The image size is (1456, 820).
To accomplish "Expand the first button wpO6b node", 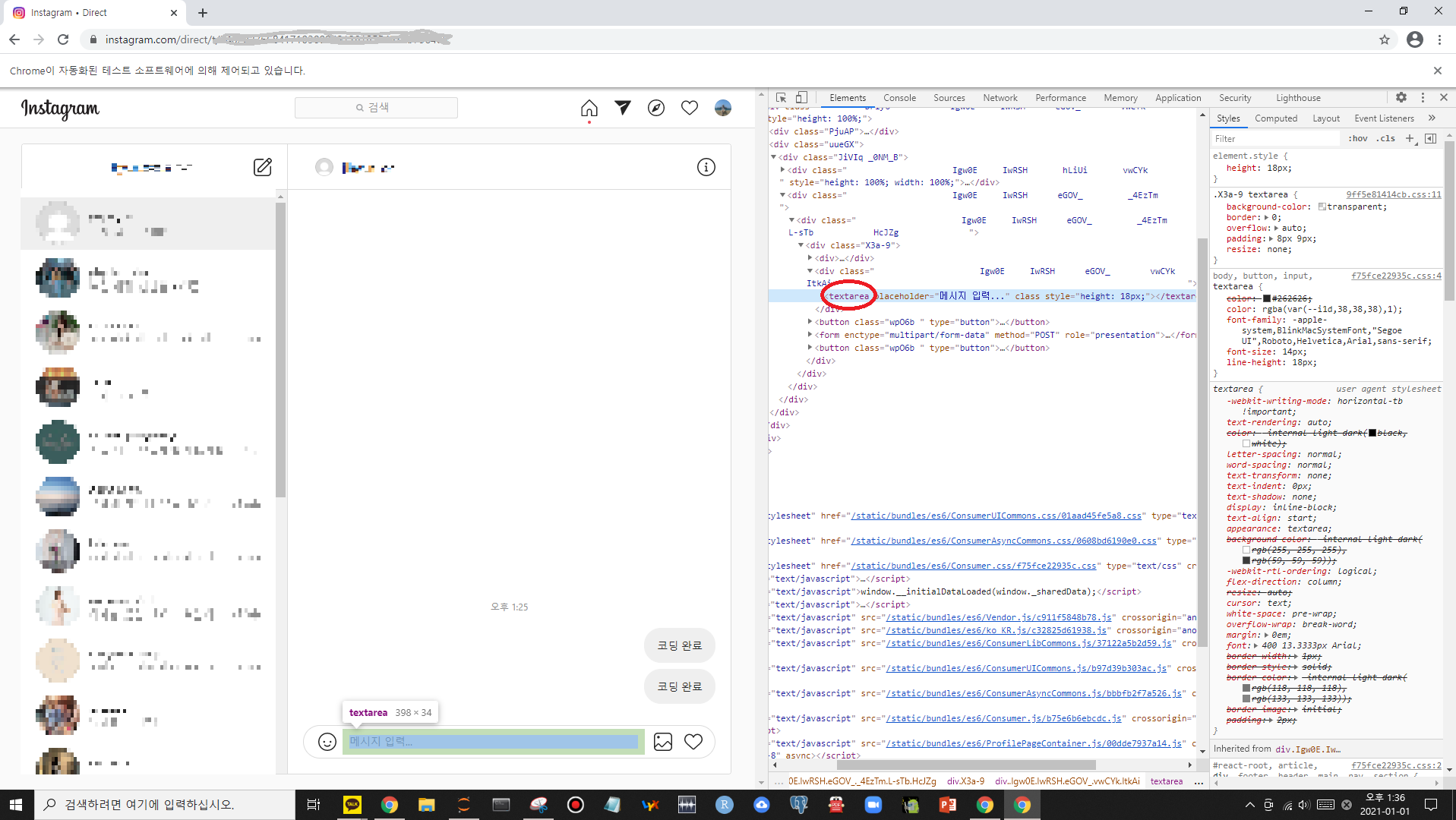I will point(810,322).
